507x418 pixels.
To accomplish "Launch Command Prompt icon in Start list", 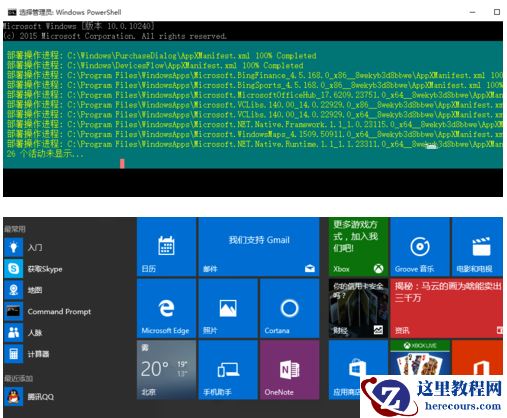I will 13,311.
